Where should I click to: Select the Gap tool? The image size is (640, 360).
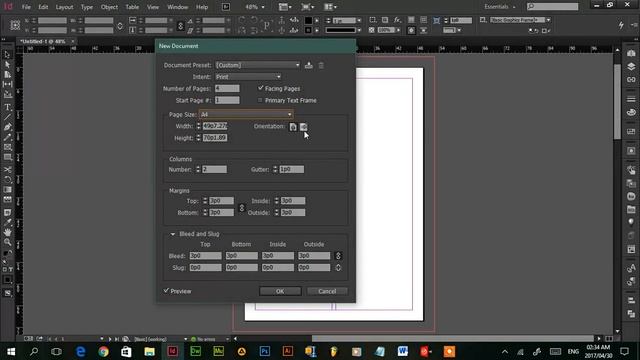(x=7, y=84)
